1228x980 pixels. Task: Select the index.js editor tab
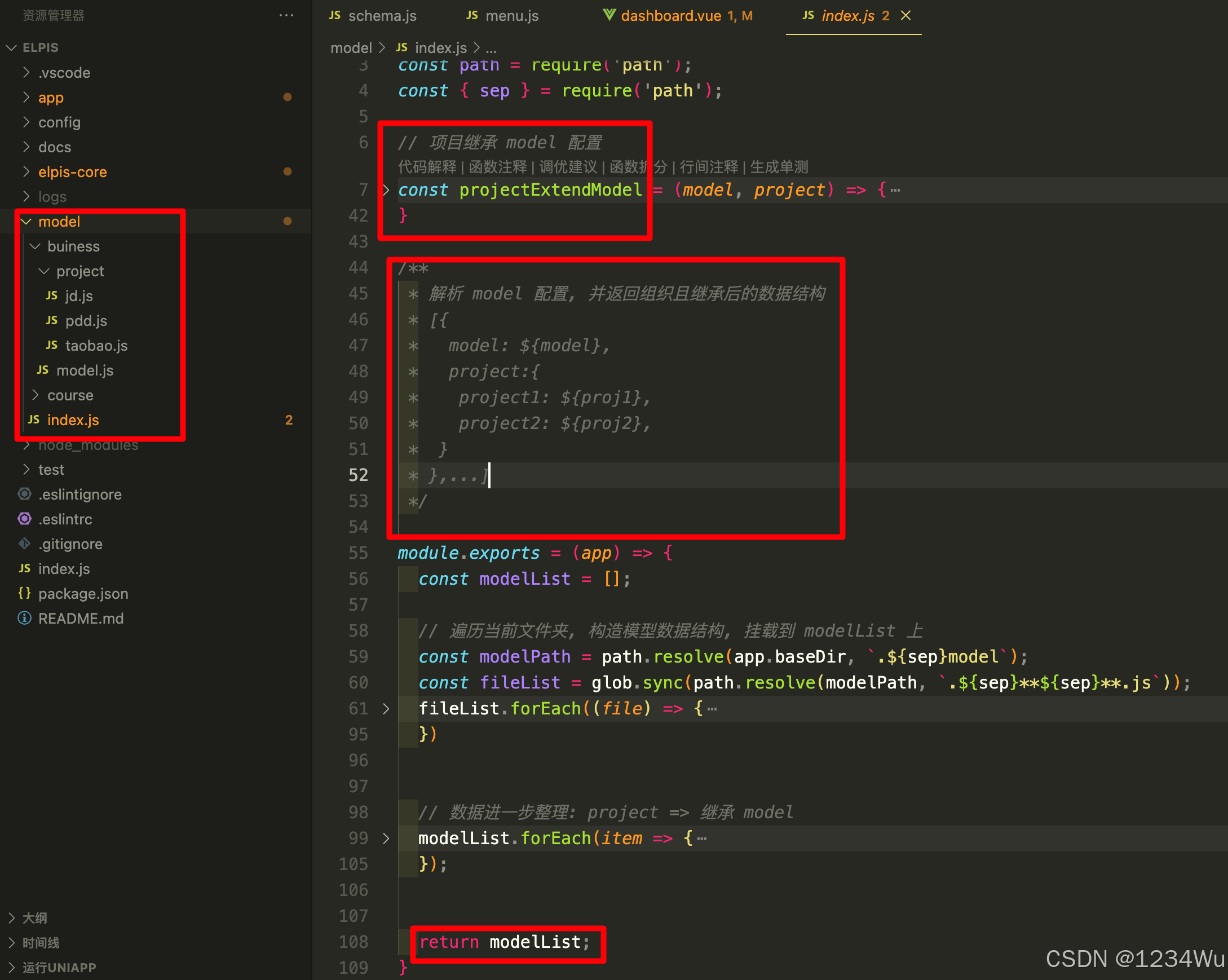[847, 16]
